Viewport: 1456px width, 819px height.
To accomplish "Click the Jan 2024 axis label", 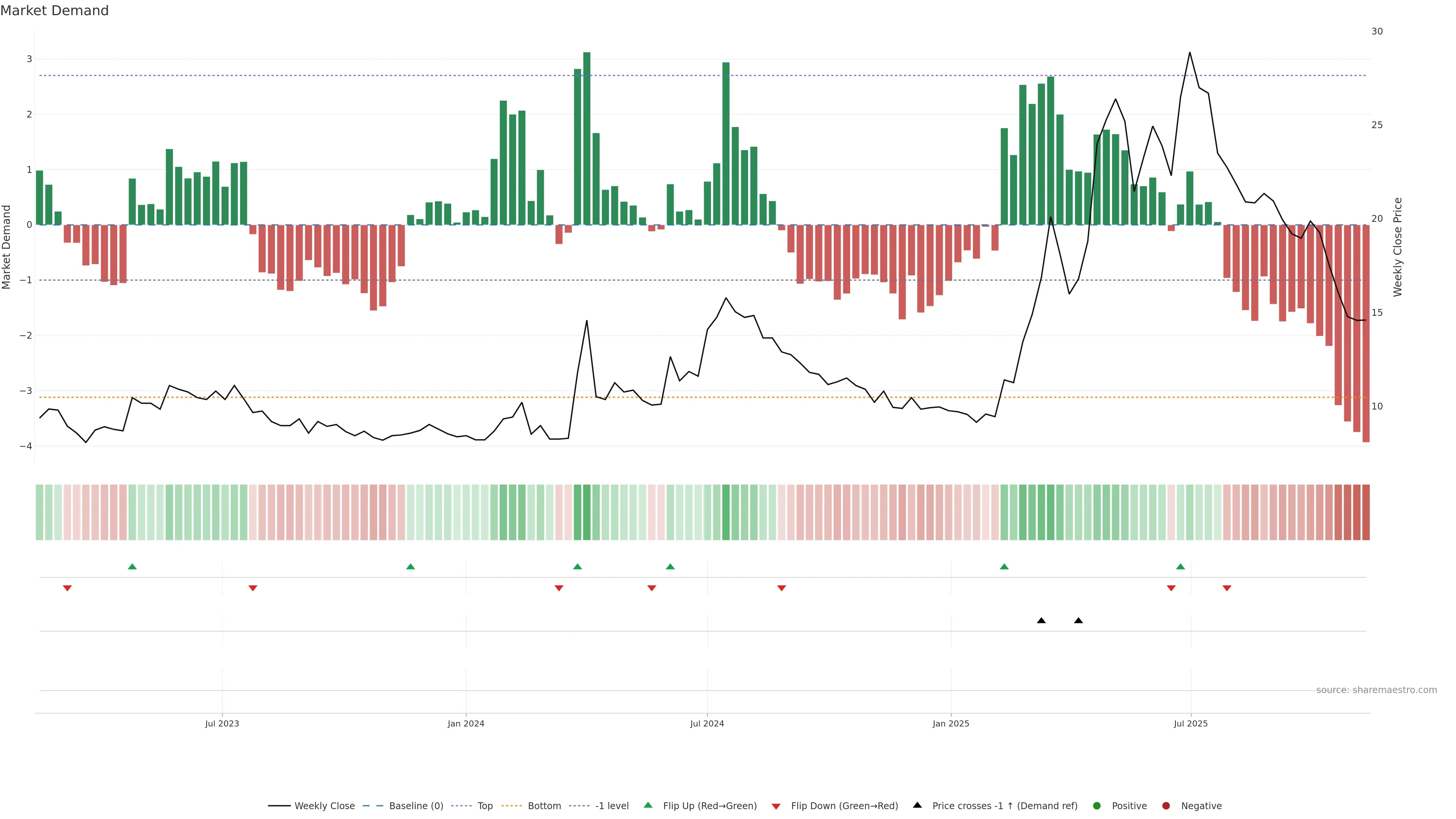I will [x=466, y=723].
